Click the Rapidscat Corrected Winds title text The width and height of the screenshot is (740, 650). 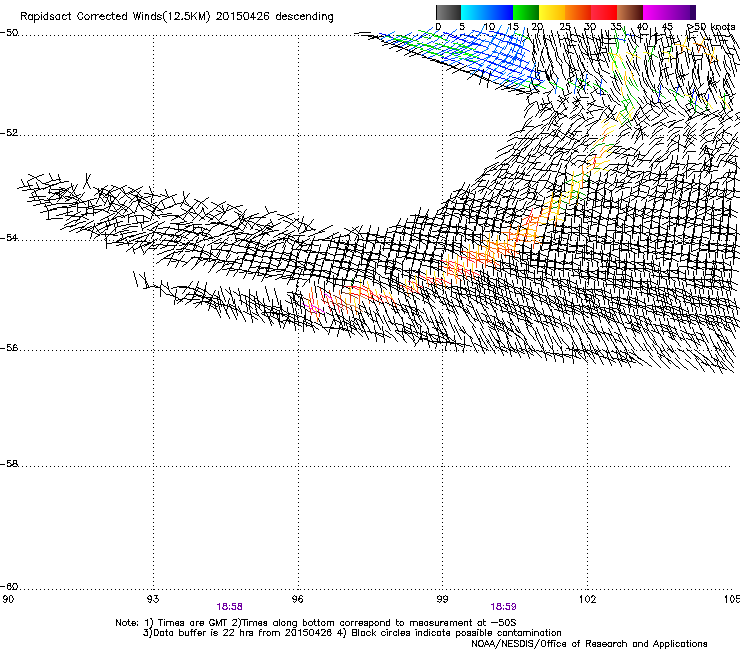(x=177, y=17)
